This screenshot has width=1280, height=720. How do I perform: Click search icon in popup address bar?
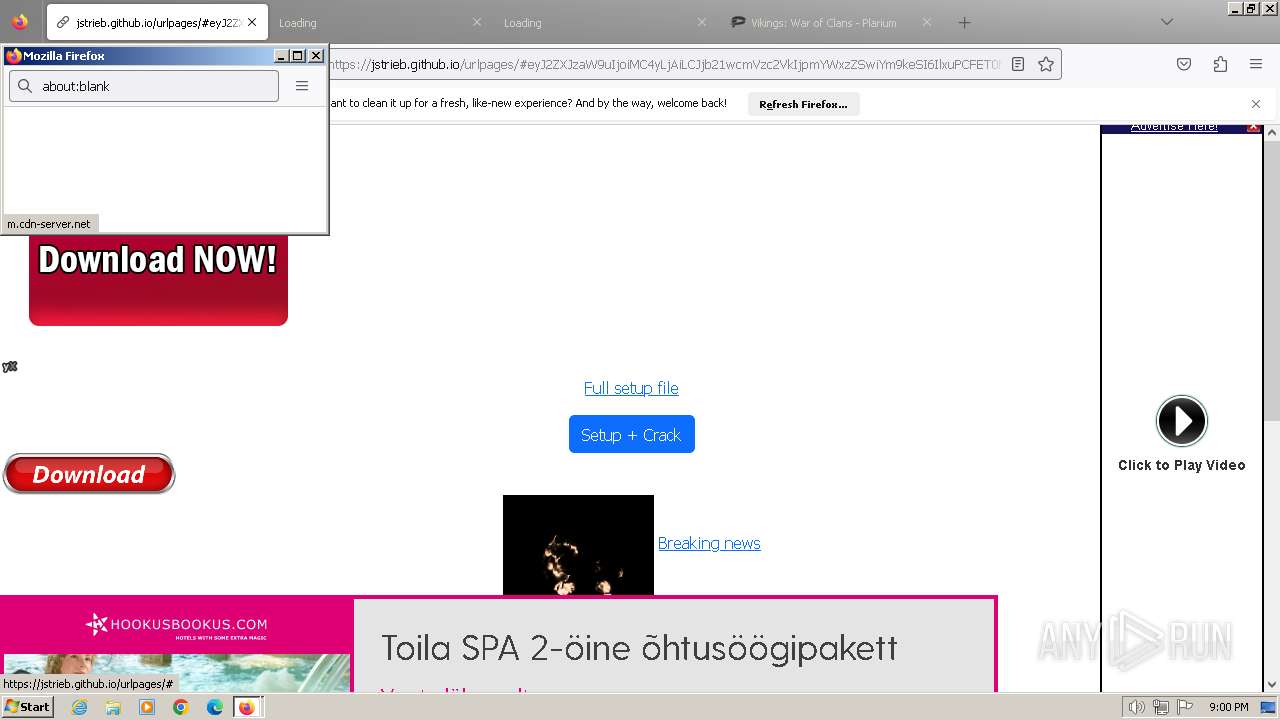(25, 86)
